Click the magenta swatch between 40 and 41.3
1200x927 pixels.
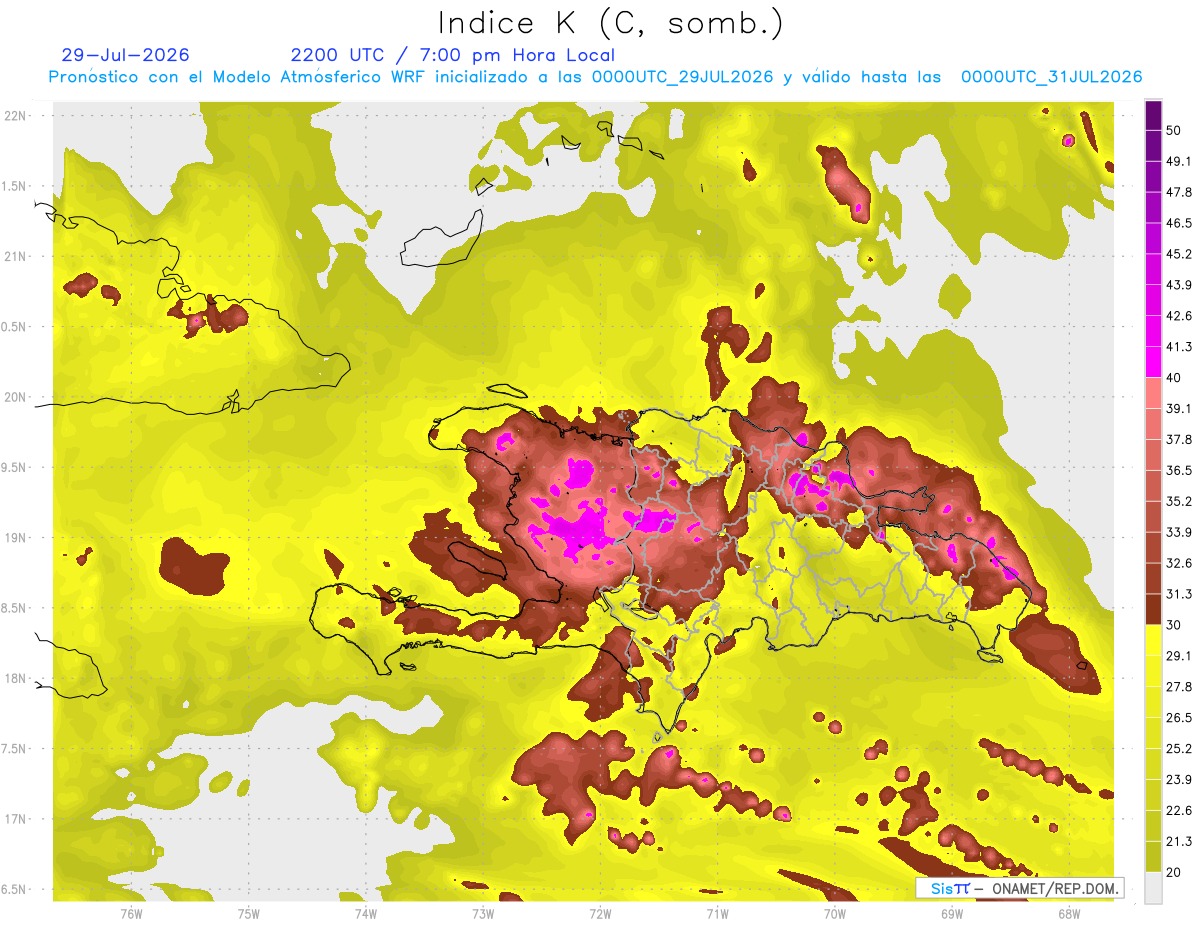(x=1154, y=362)
